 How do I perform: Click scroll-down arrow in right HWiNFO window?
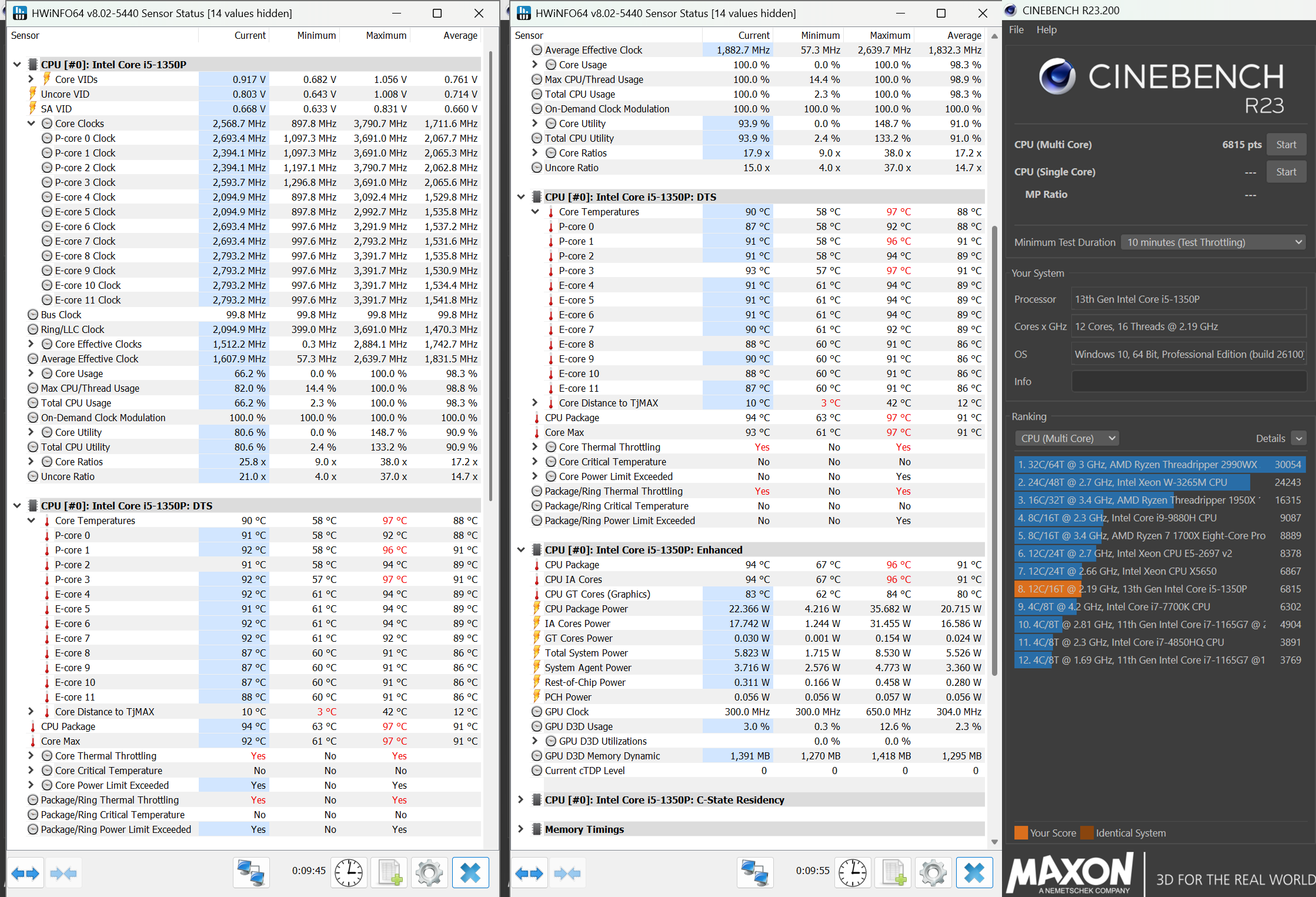[994, 842]
